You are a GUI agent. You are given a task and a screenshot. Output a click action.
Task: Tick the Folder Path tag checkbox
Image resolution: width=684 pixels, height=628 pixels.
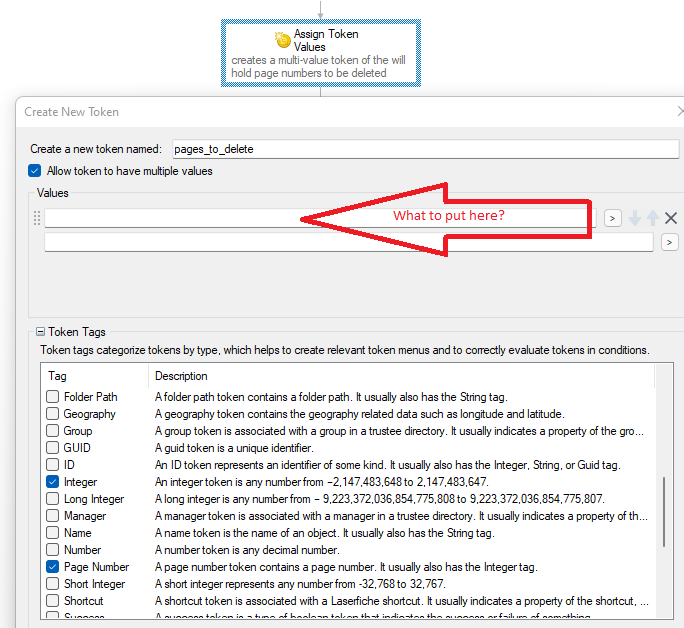coord(52,397)
